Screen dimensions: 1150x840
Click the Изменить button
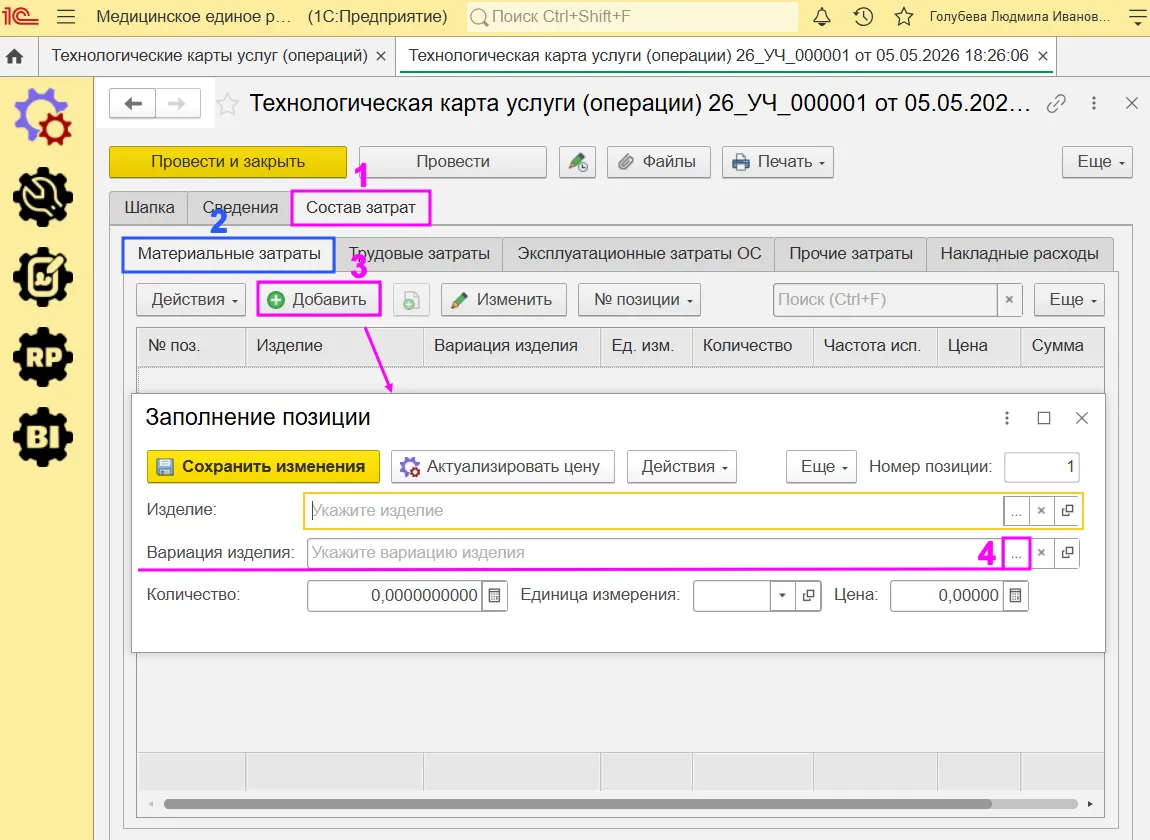pos(504,300)
